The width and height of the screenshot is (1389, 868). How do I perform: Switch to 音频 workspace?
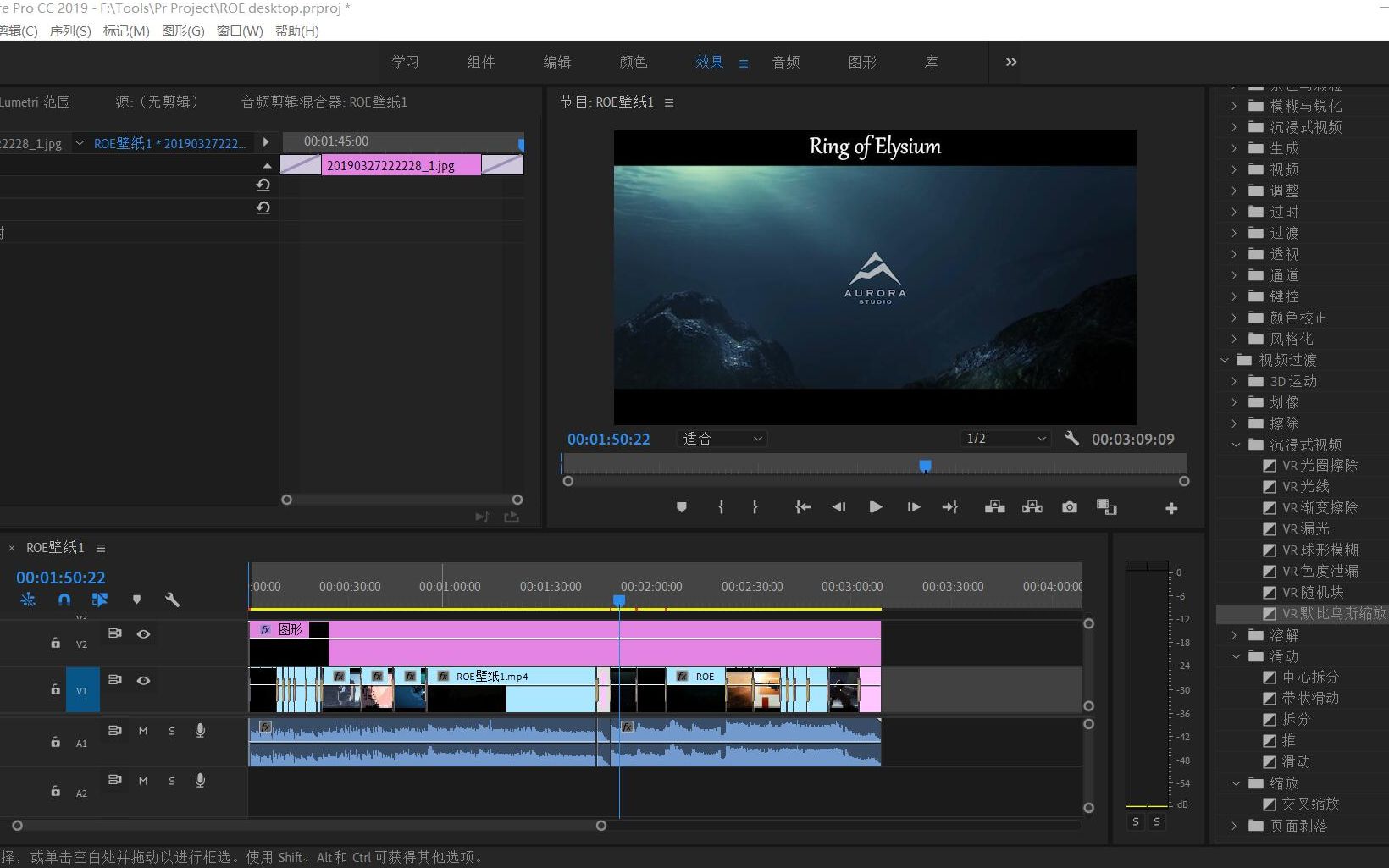pyautogui.click(x=786, y=62)
